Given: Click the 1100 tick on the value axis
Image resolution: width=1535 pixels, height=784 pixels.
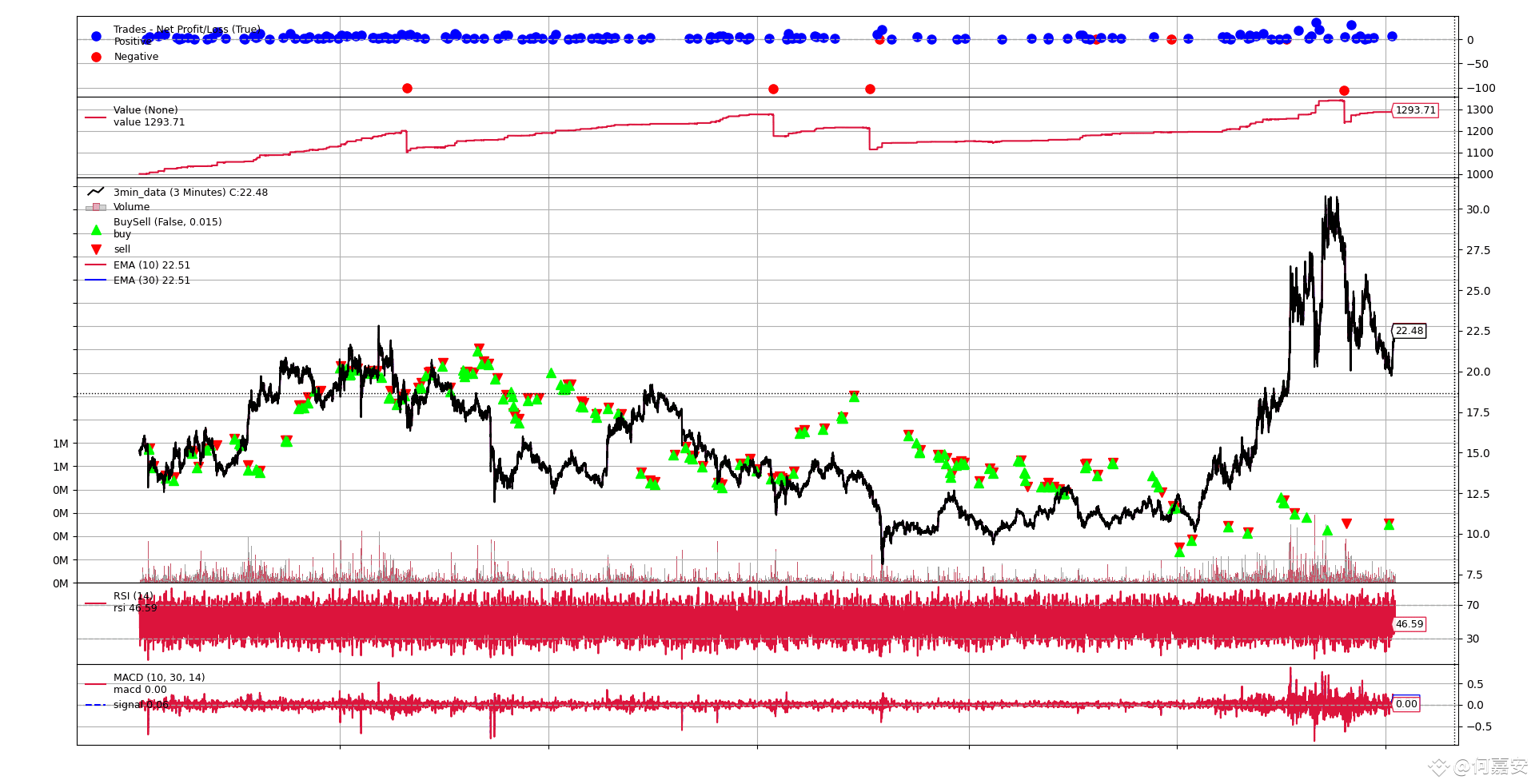Looking at the screenshot, I should pyautogui.click(x=1480, y=153).
